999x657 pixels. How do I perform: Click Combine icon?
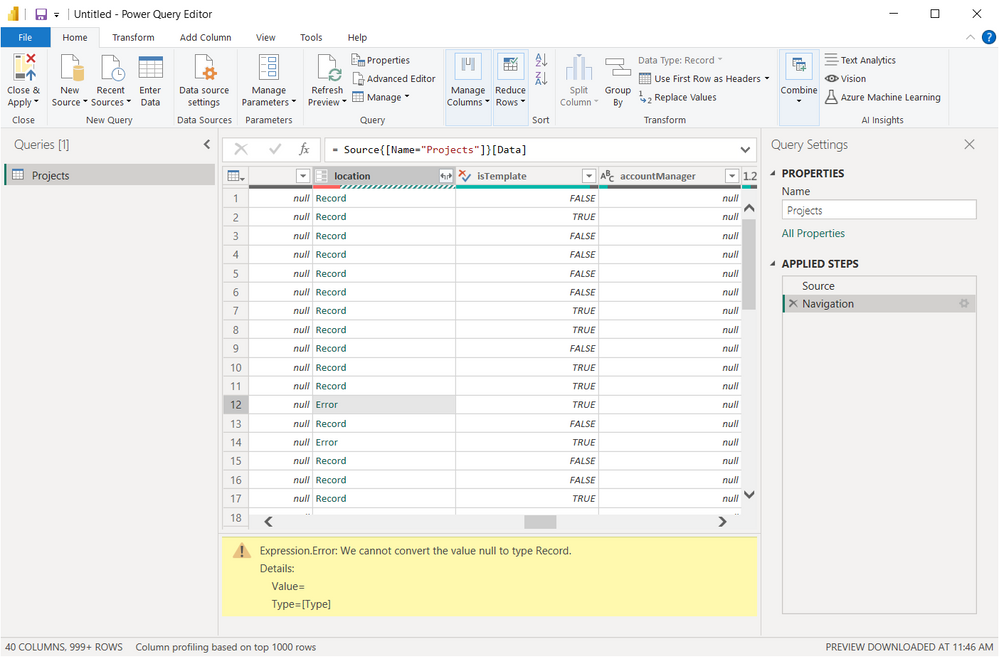798,65
